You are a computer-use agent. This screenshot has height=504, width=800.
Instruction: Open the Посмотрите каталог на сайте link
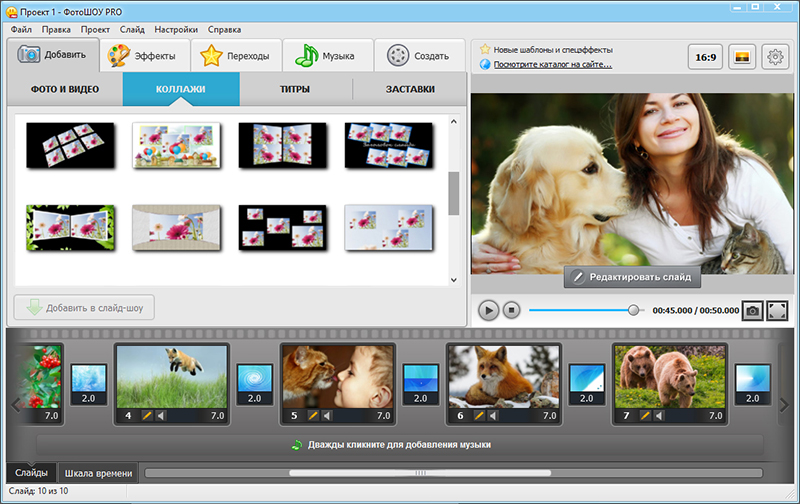coord(553,64)
